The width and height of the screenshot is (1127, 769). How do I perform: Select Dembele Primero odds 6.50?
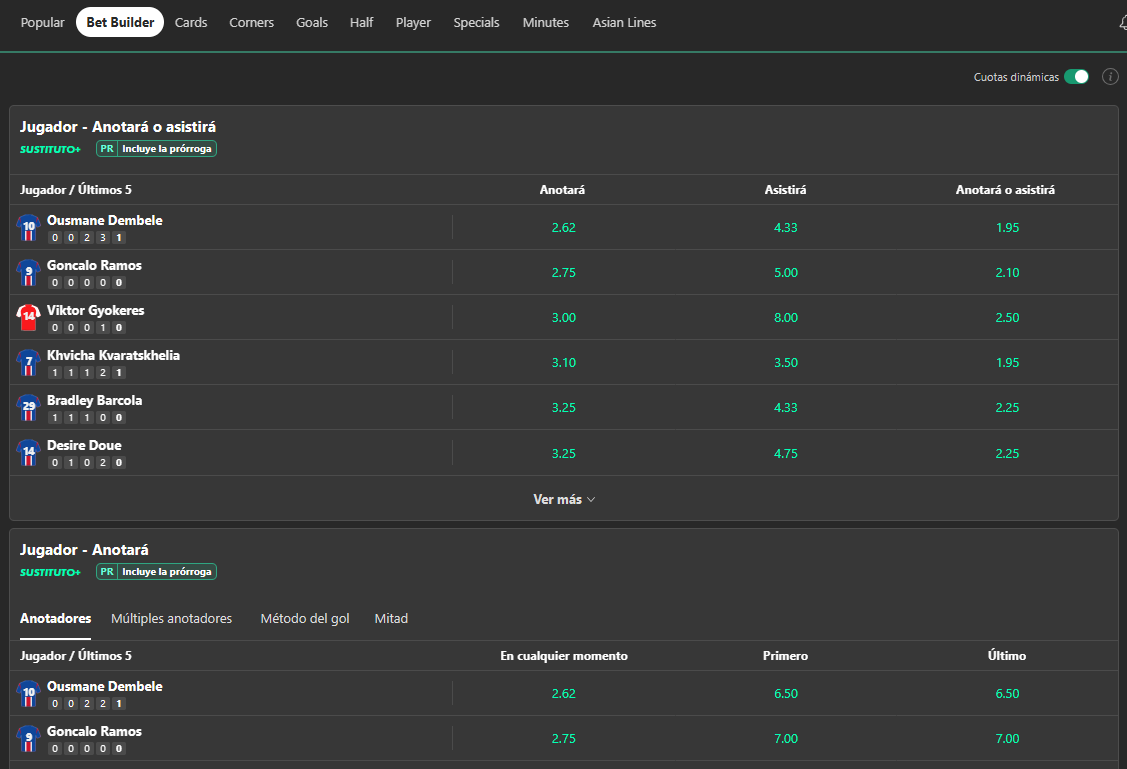(786, 694)
